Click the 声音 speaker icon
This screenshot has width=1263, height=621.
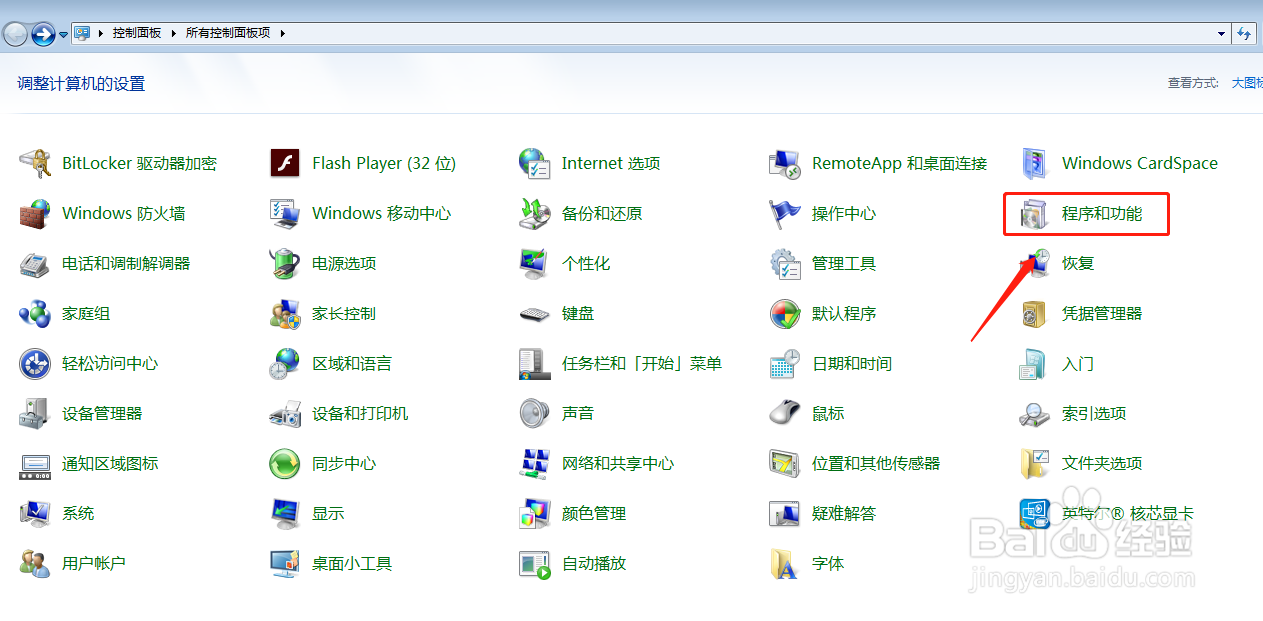tap(535, 413)
